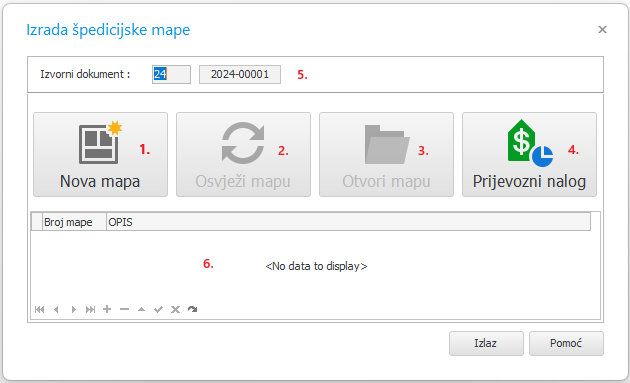
Task: Click the 2024-00001 document number field
Action: [240, 74]
